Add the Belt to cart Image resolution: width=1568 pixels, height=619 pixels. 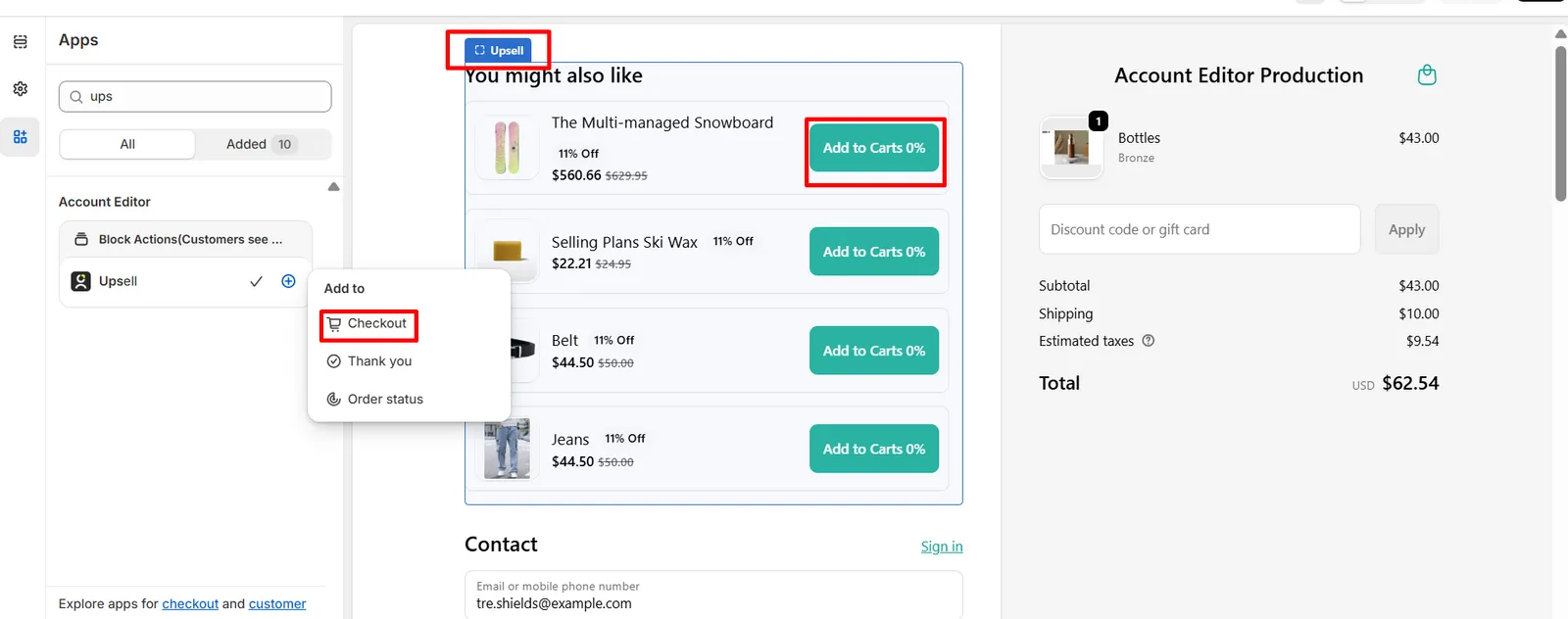(x=874, y=351)
